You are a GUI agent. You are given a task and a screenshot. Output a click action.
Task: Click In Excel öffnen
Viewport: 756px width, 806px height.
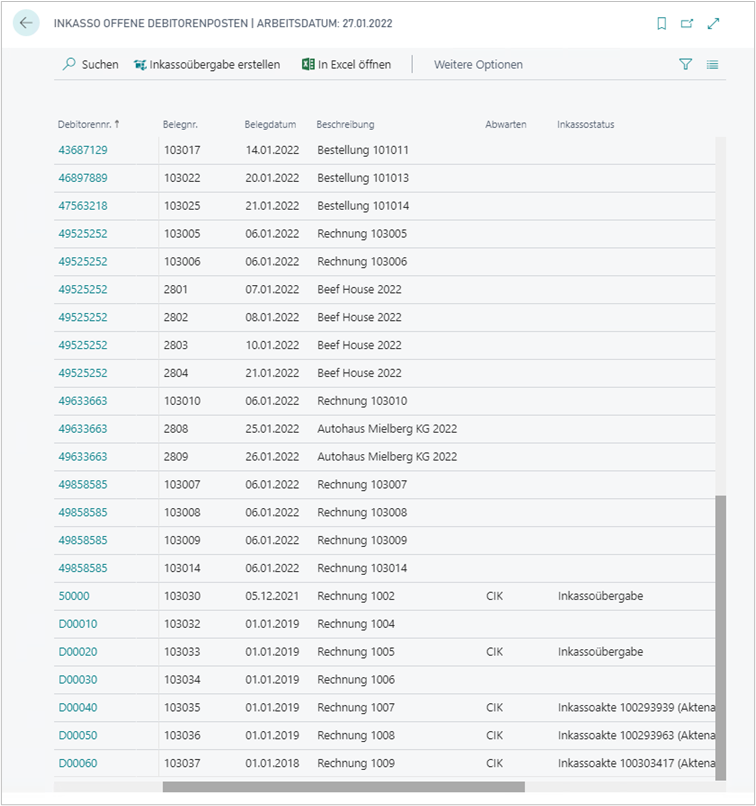[x=346, y=65]
